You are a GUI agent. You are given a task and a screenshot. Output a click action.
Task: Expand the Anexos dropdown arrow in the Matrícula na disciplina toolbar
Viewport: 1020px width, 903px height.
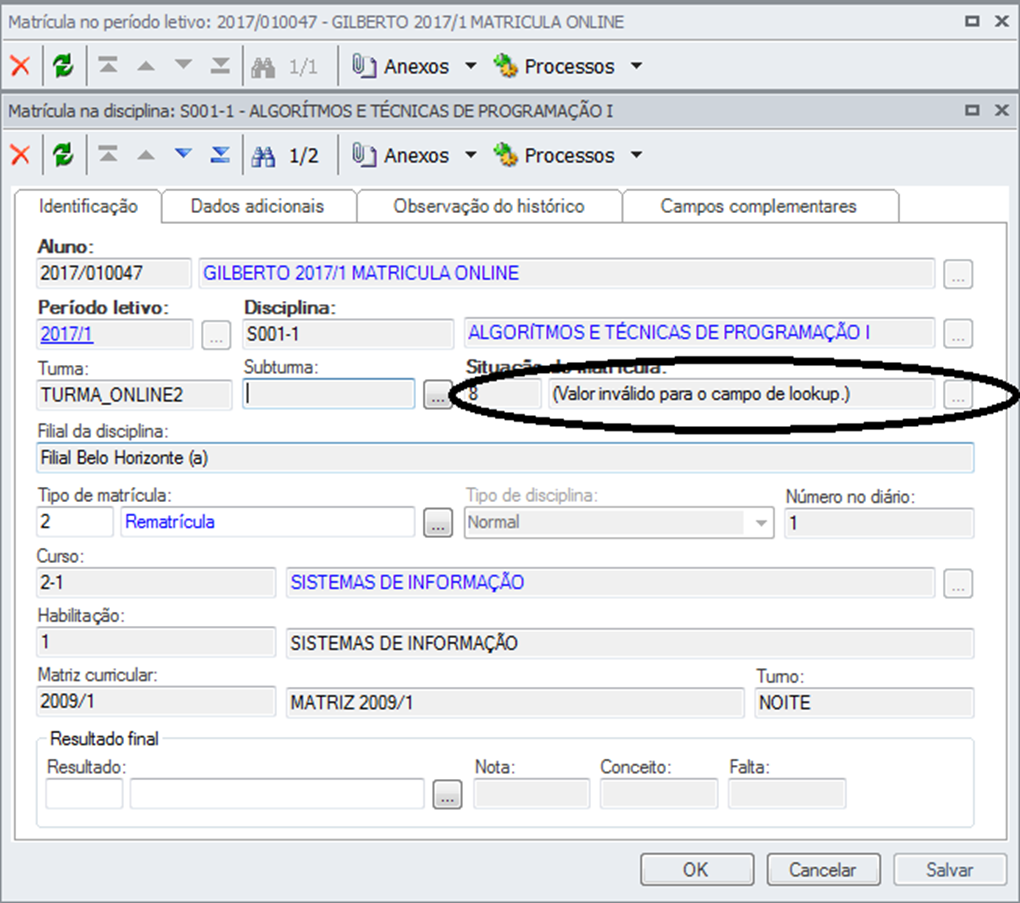(x=471, y=155)
